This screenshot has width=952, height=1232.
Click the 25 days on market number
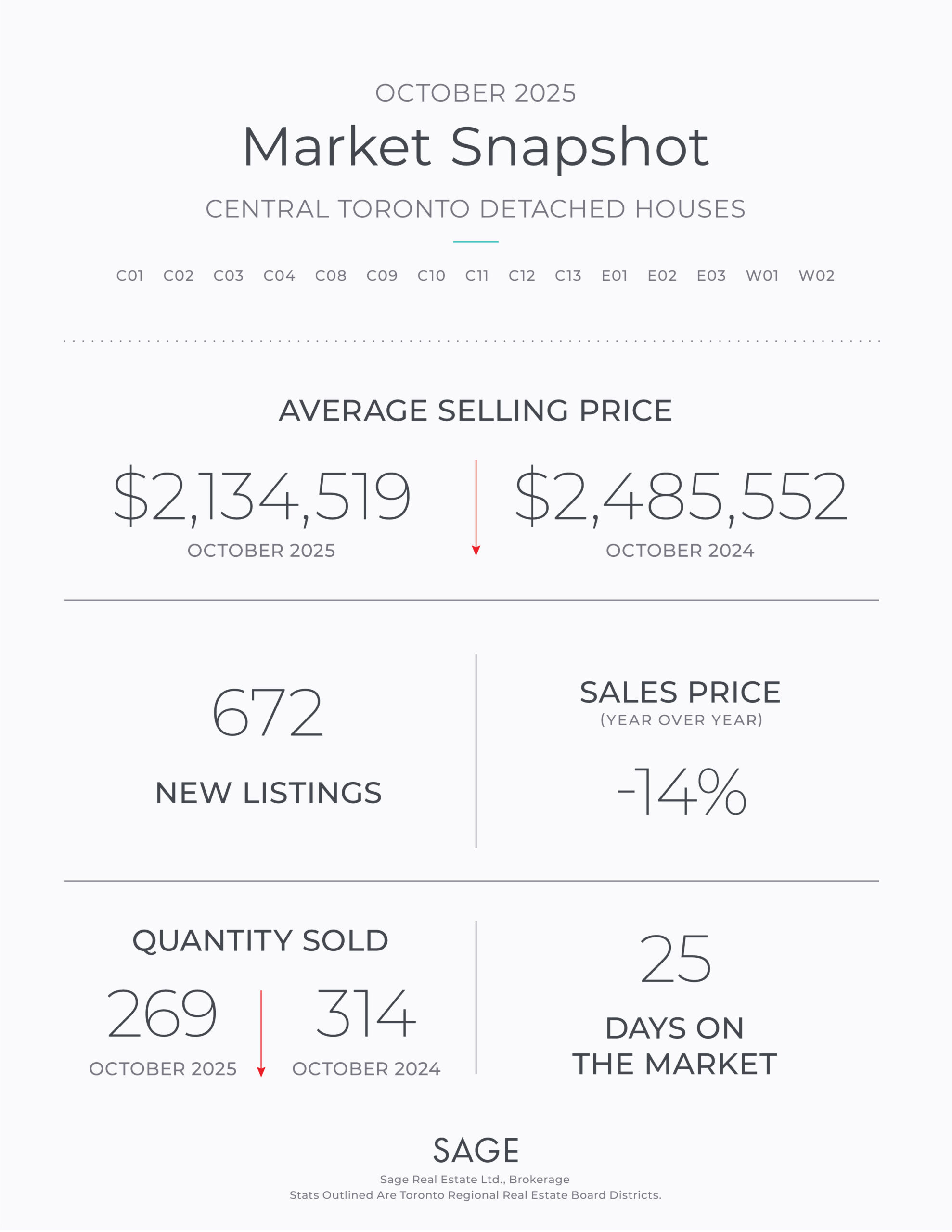675,959
